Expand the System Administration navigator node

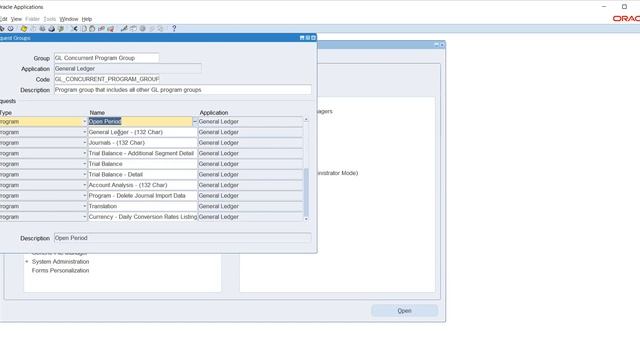(27, 262)
